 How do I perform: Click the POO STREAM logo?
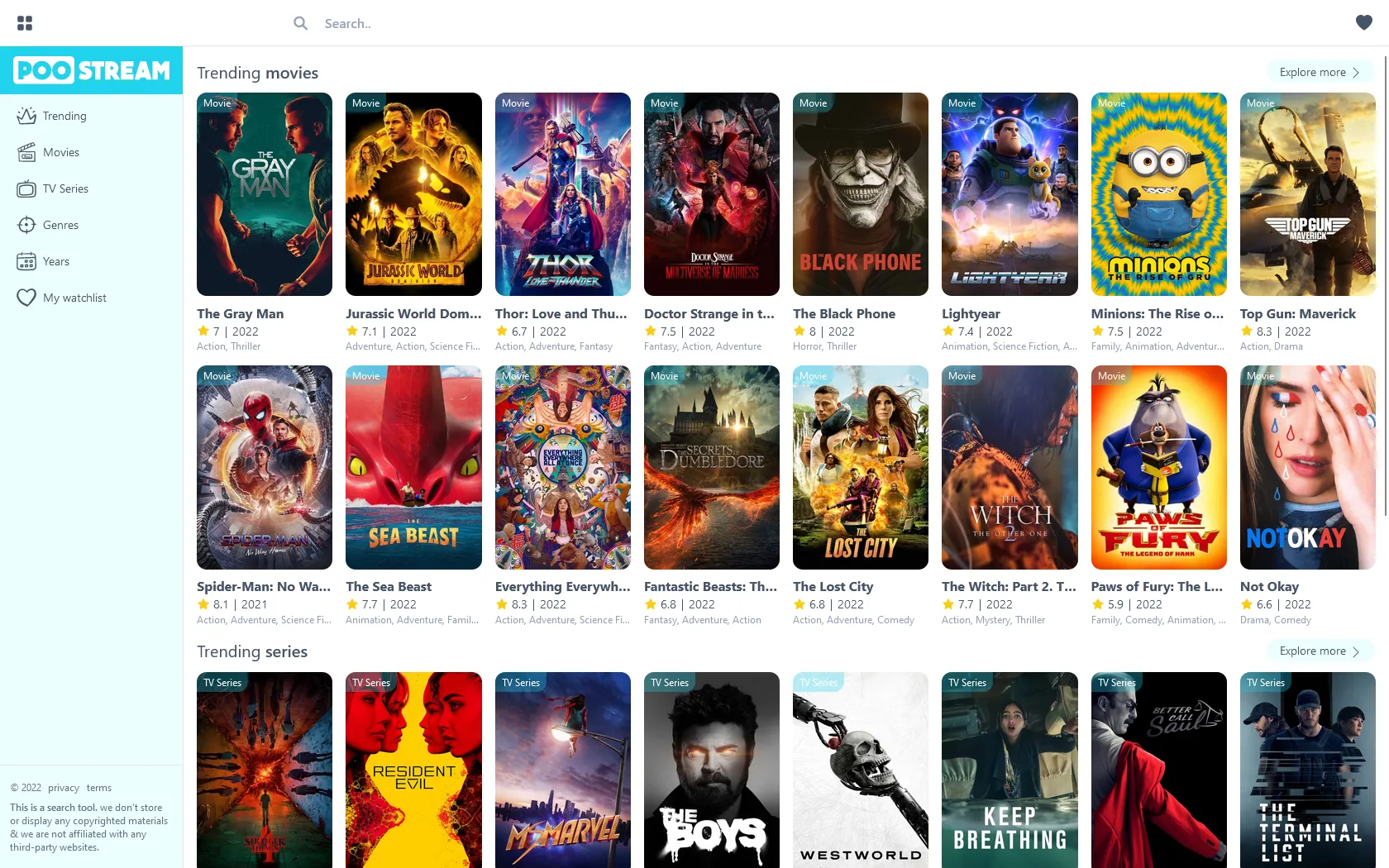[91, 70]
